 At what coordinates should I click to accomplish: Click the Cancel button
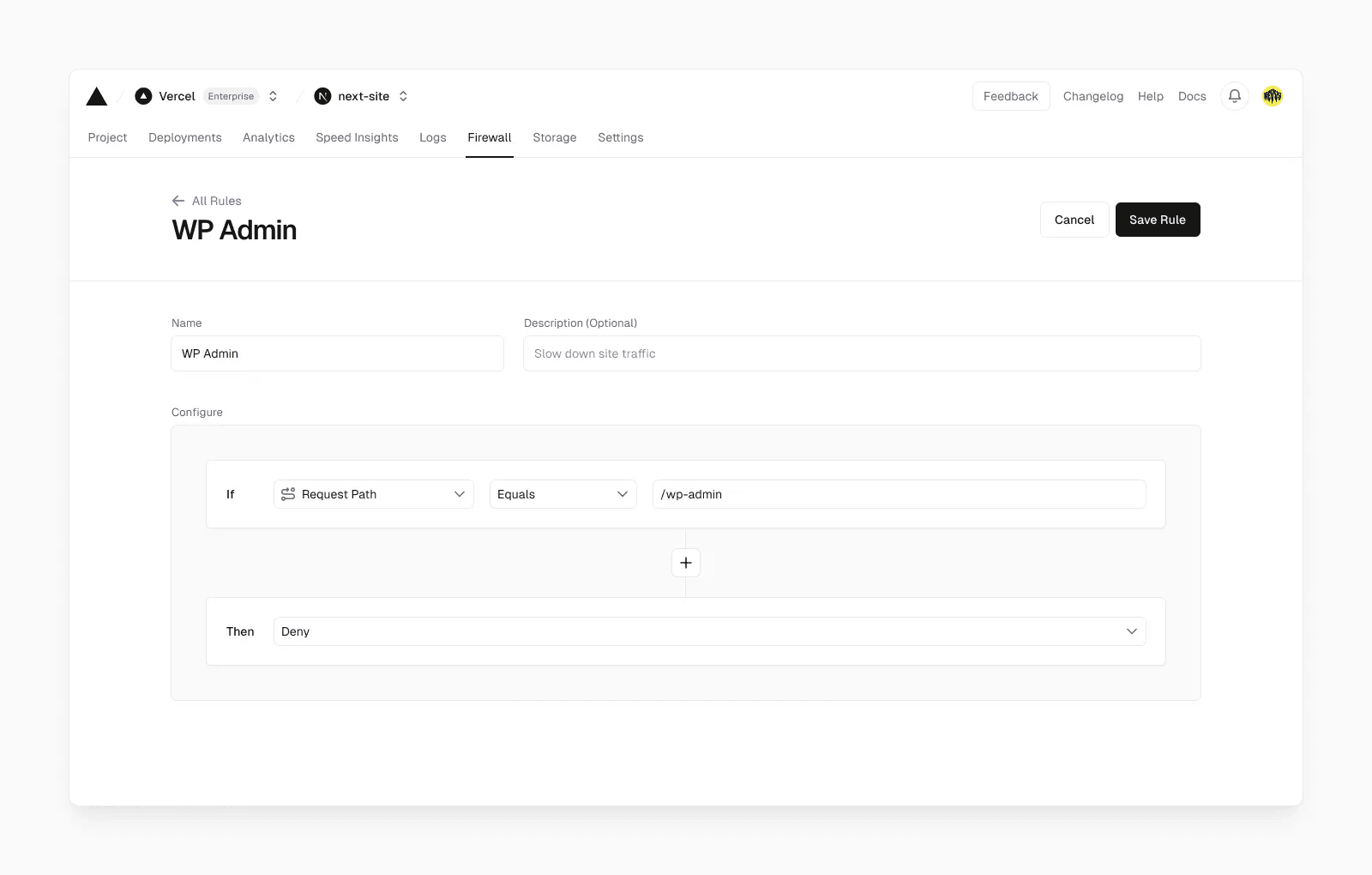click(1074, 220)
